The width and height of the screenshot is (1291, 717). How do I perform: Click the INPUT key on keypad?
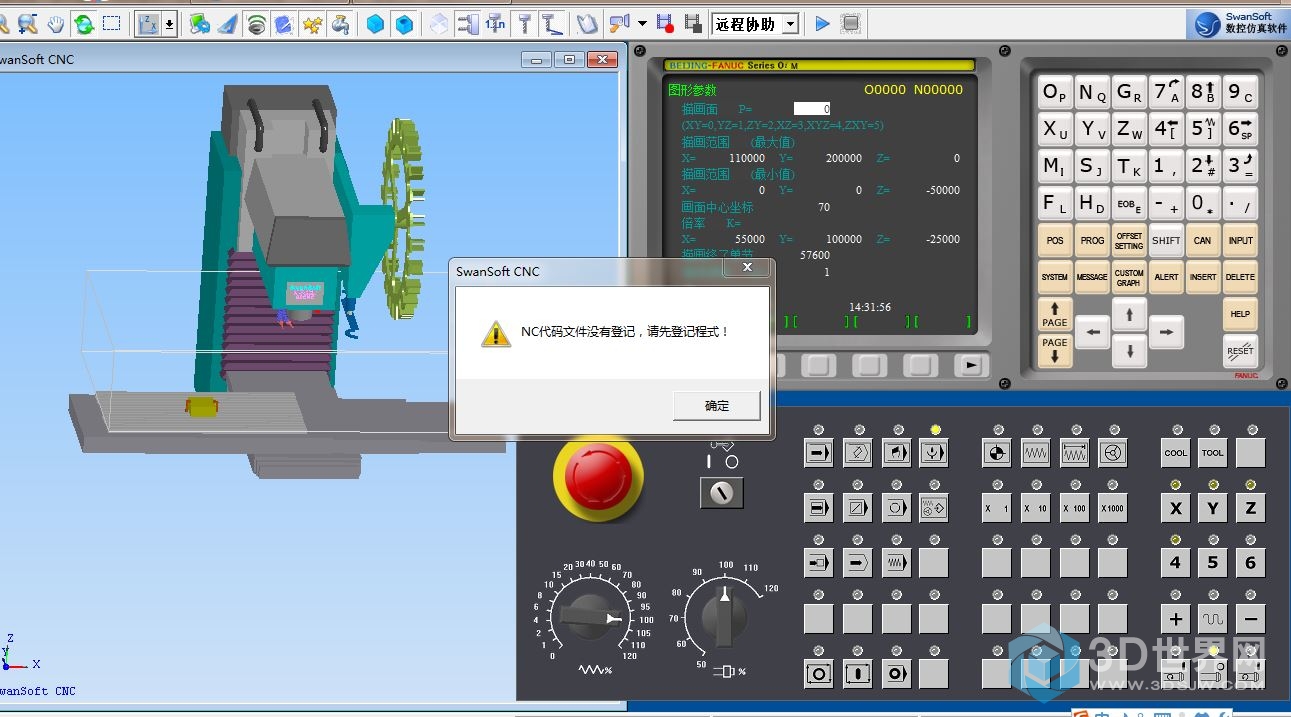click(1240, 240)
